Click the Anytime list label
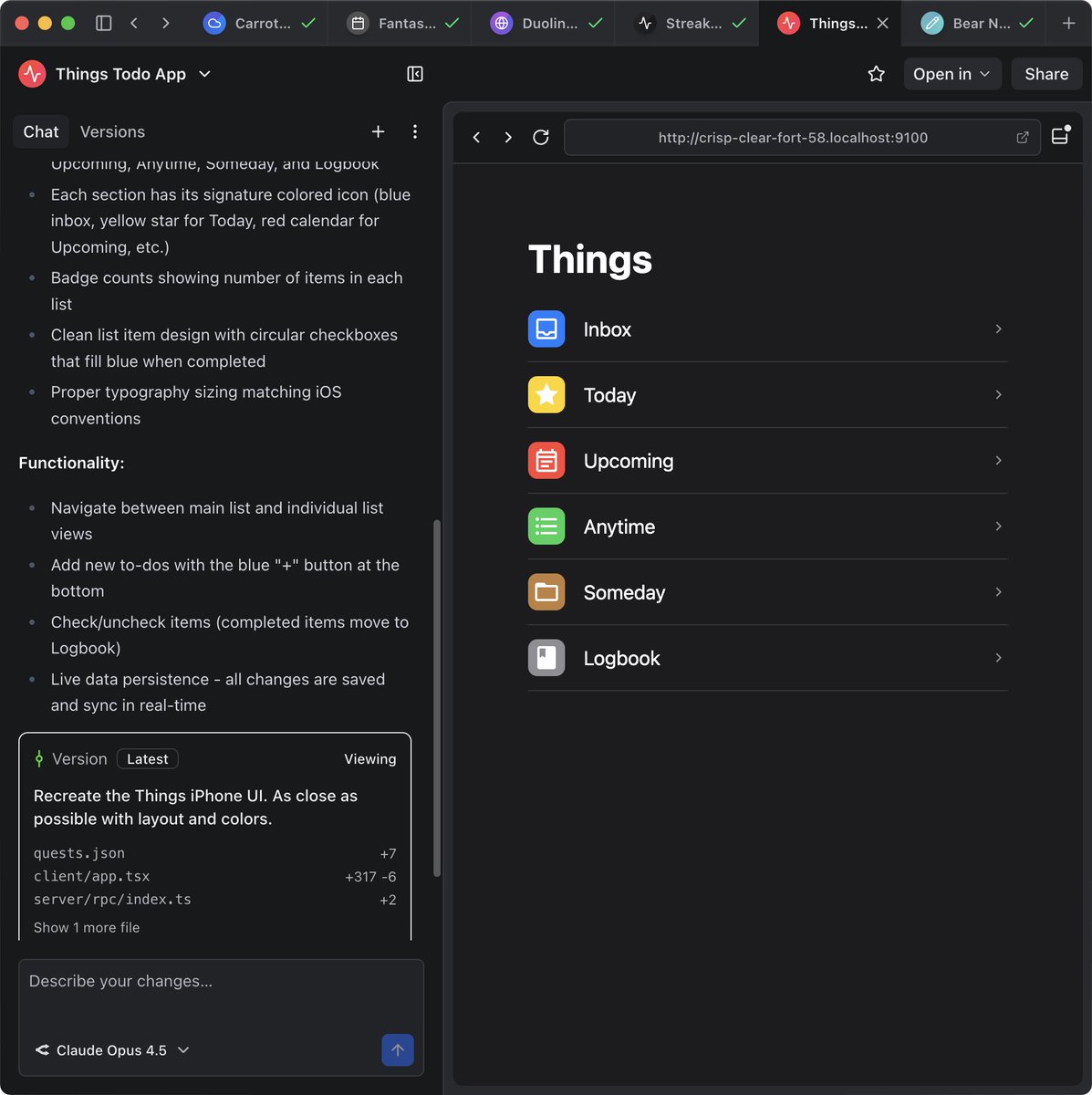This screenshot has height=1095, width=1092. [x=619, y=527]
